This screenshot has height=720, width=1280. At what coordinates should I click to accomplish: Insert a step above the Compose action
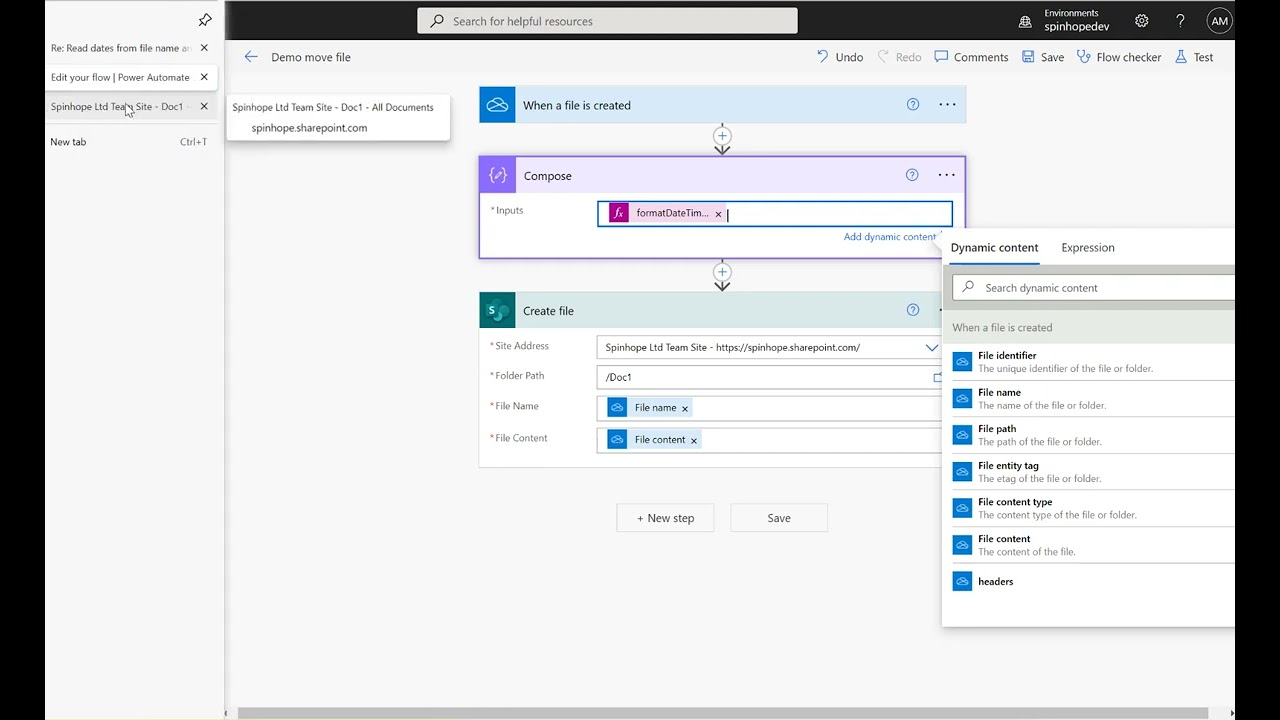click(x=722, y=136)
